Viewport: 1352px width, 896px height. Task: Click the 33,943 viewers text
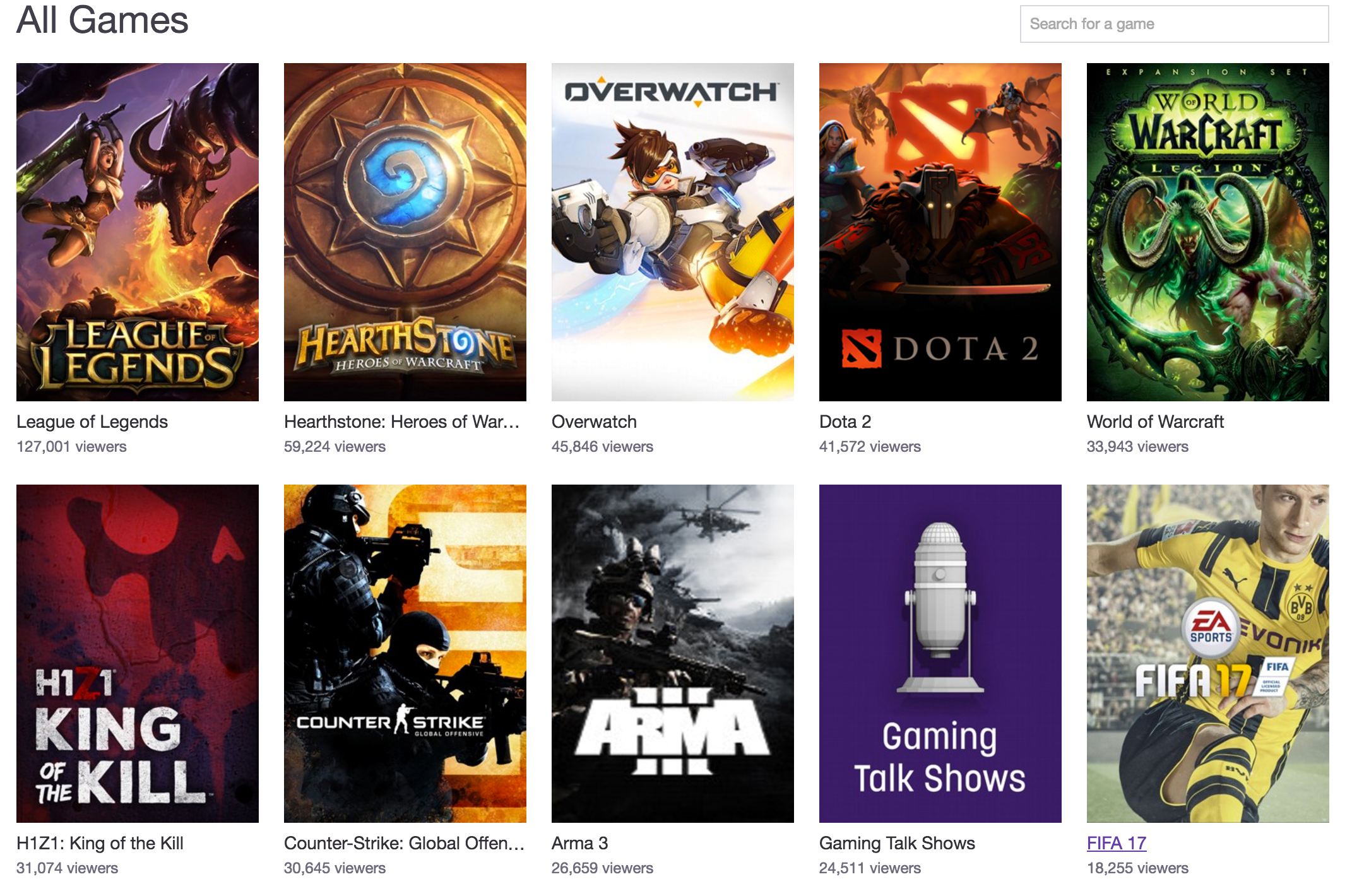[1137, 447]
